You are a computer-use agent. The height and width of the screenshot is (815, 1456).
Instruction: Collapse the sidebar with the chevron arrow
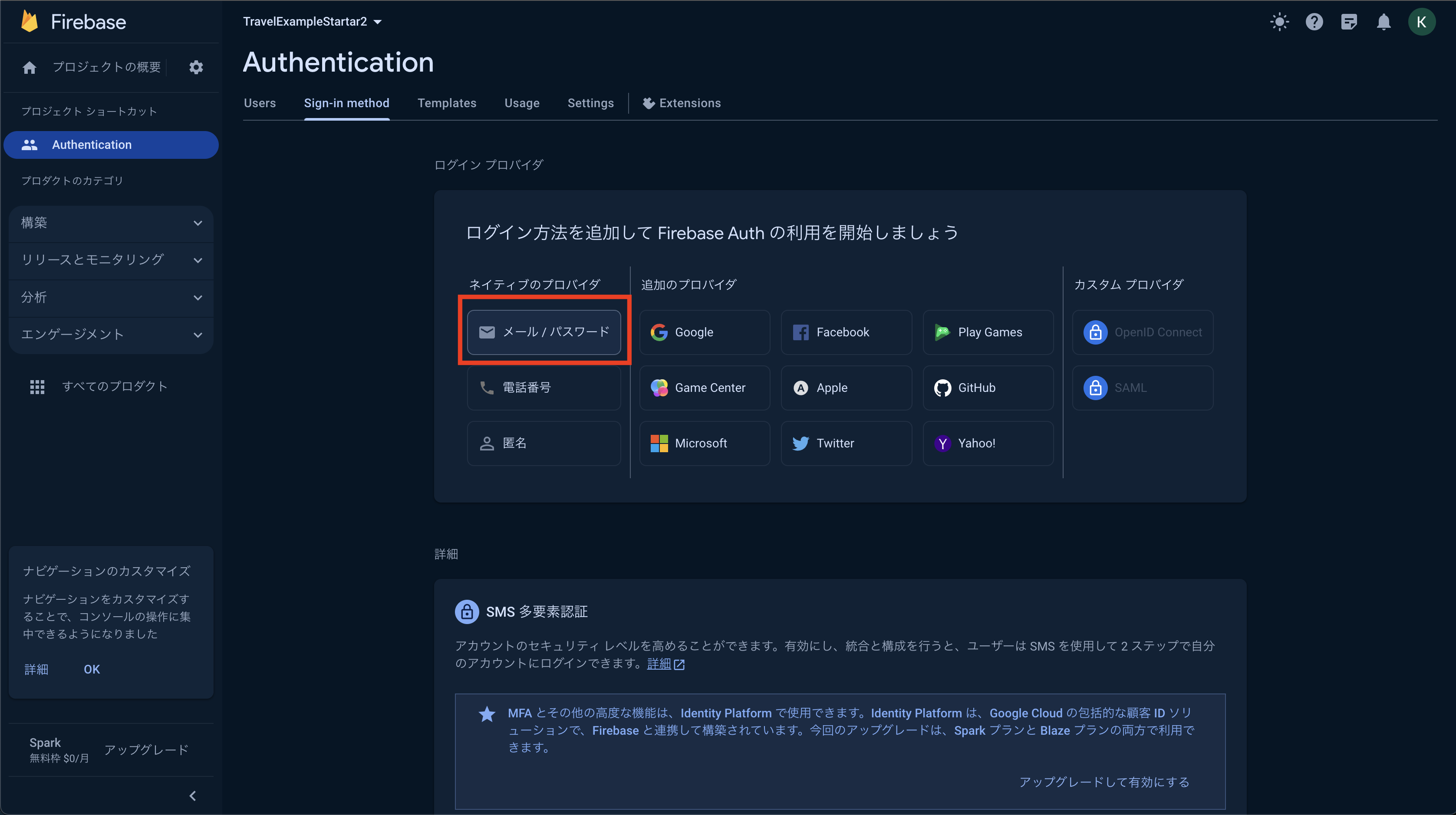tap(193, 796)
